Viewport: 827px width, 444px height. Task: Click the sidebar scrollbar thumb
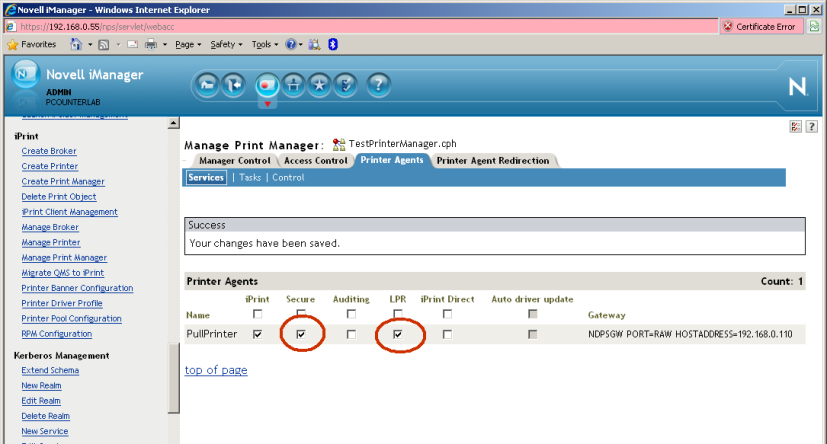[x=174, y=378]
